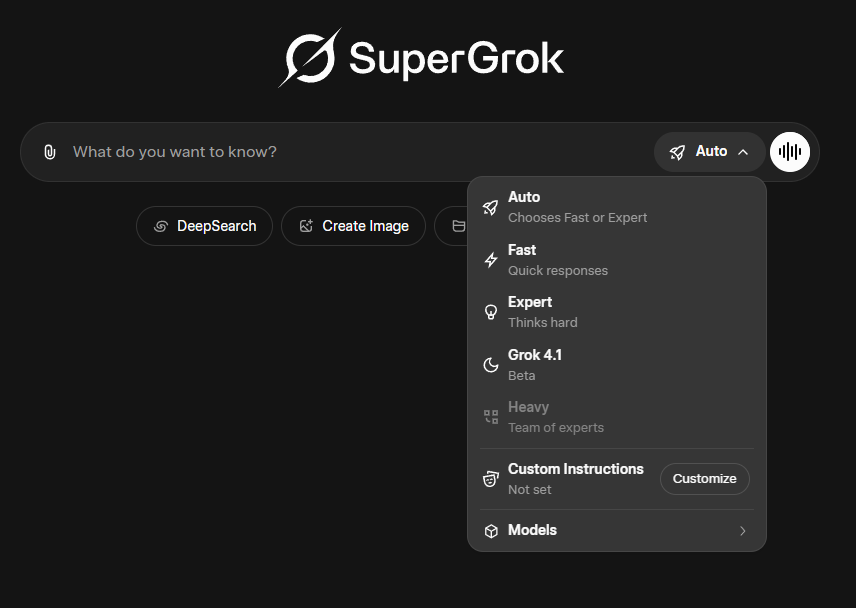The image size is (856, 608).
Task: Select Auto mode in the menu
Action: coord(617,207)
